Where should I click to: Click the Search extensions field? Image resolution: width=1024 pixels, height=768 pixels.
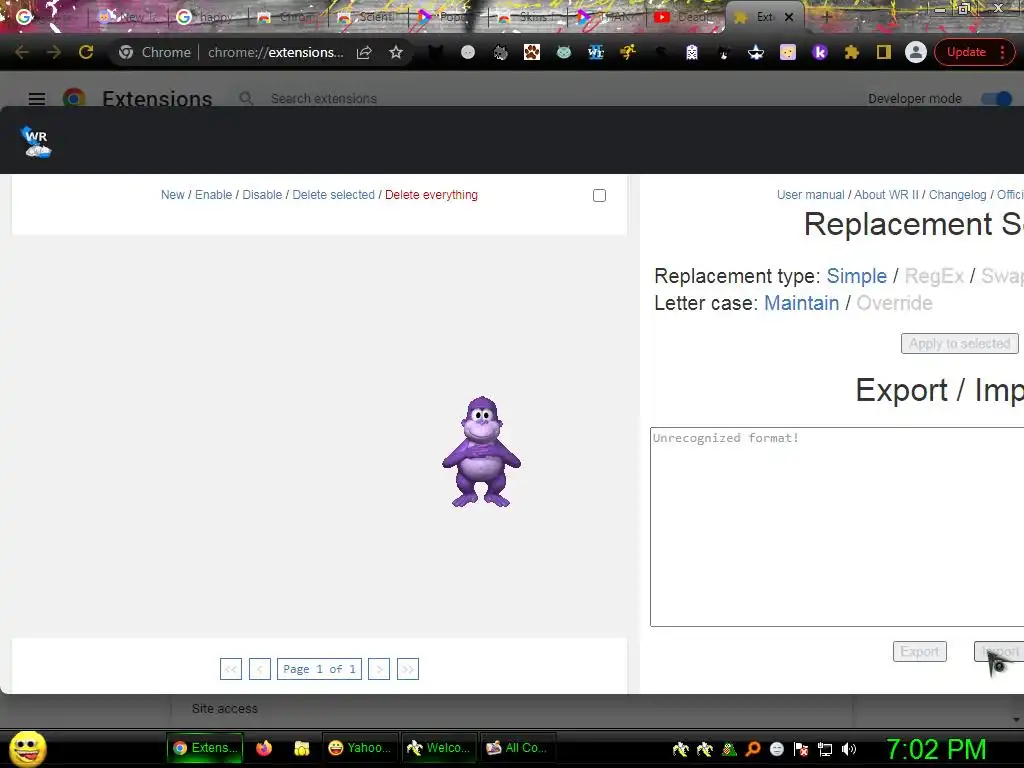(x=323, y=99)
